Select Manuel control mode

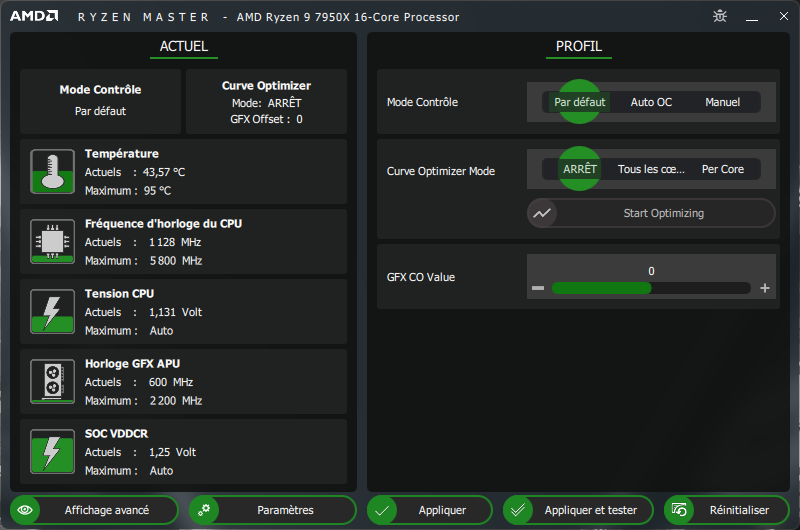[722, 102]
